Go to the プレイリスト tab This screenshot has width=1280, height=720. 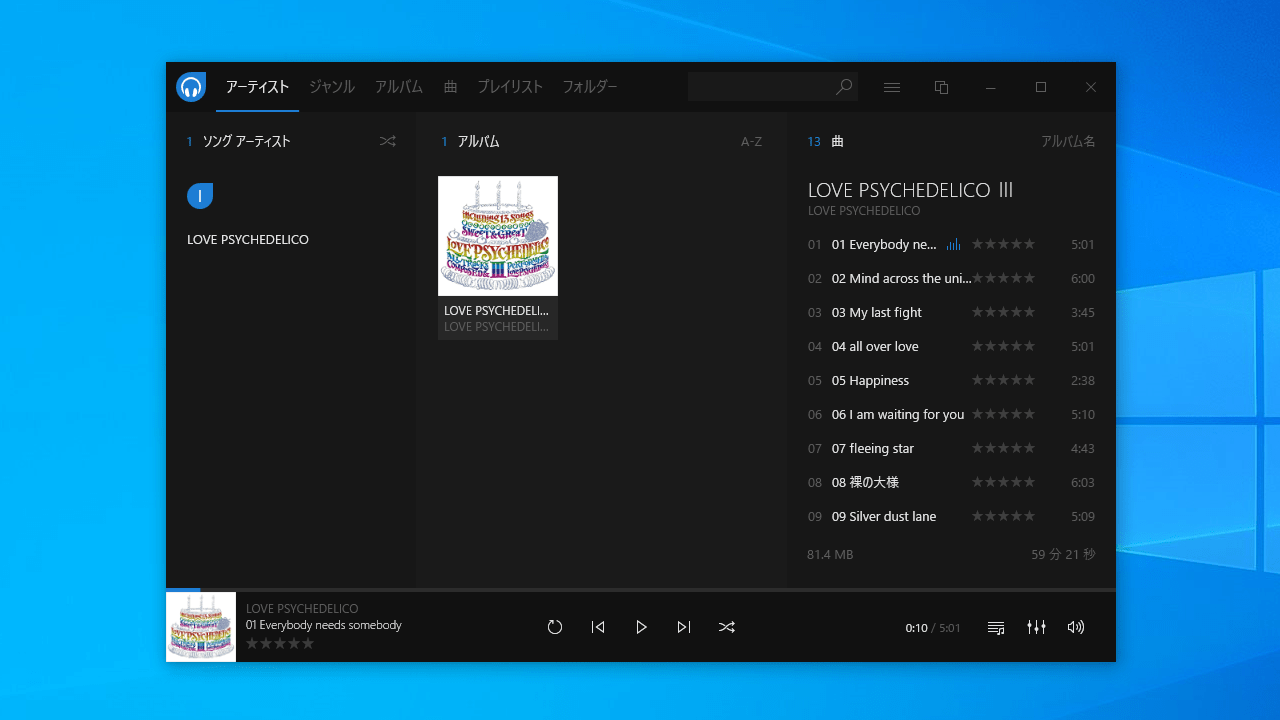pos(510,87)
